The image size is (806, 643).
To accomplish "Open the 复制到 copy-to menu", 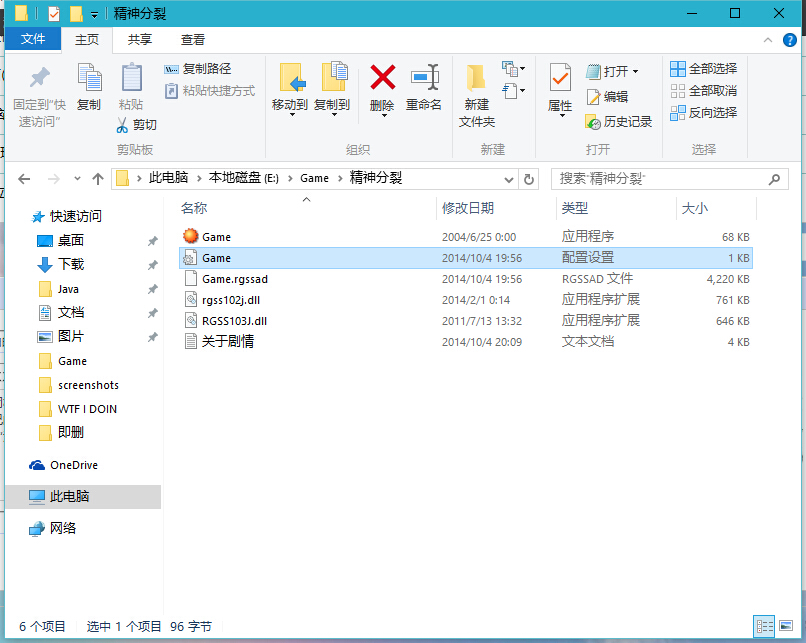I will [x=332, y=88].
